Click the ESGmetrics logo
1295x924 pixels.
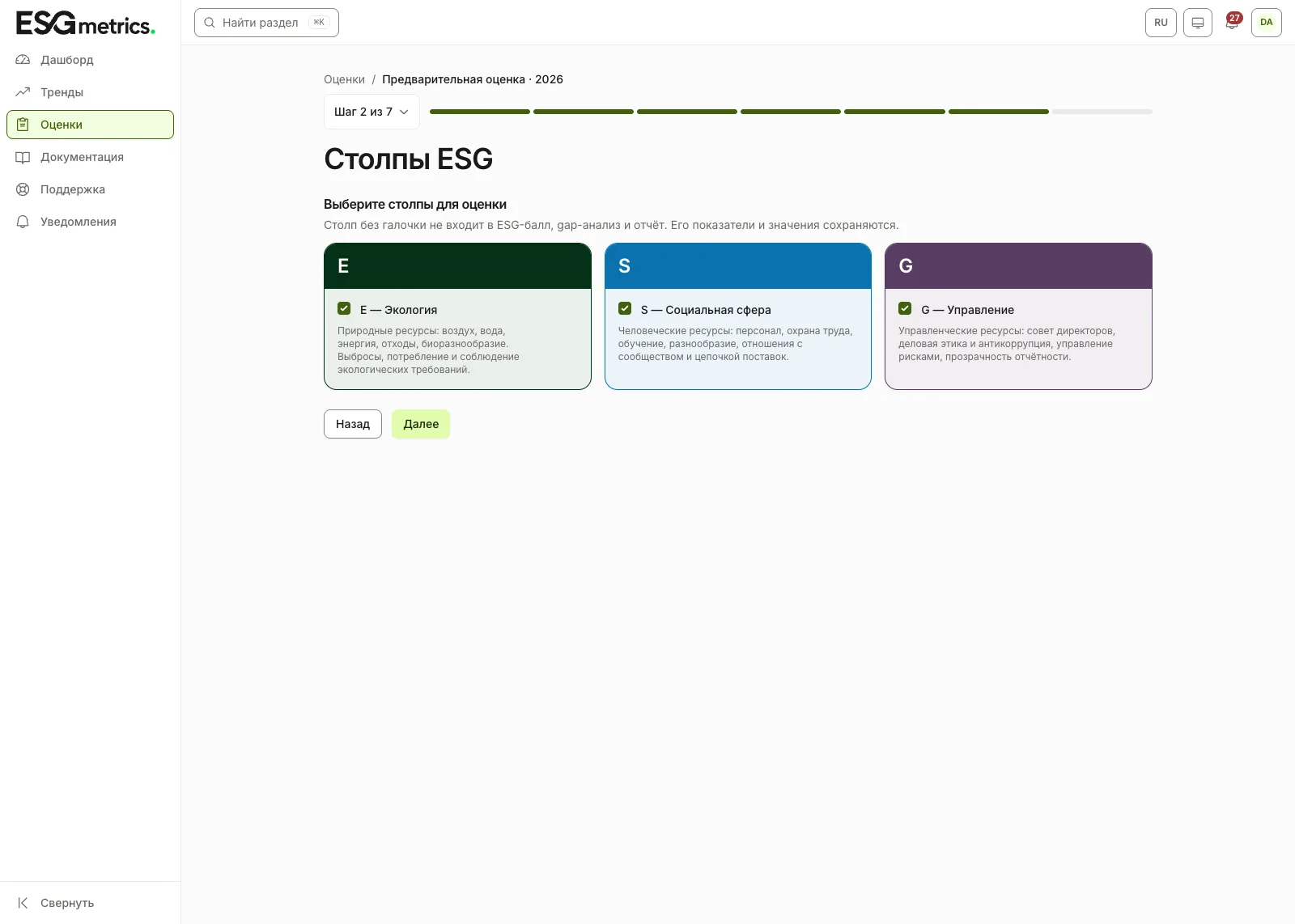tap(86, 23)
